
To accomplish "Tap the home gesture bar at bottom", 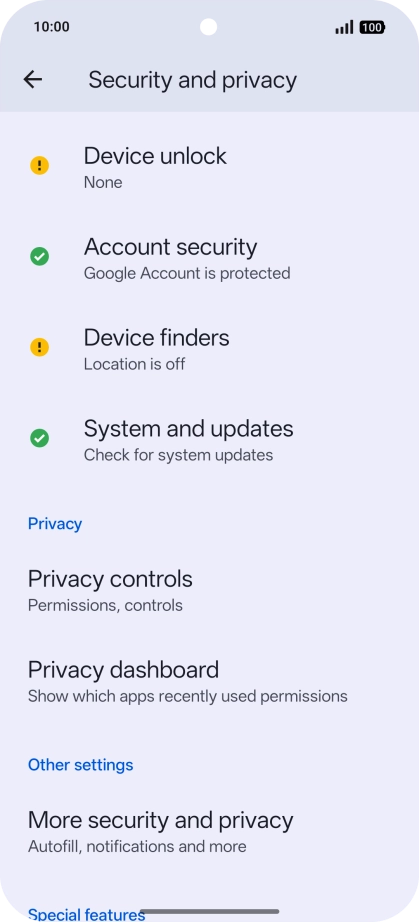I will click(209, 911).
